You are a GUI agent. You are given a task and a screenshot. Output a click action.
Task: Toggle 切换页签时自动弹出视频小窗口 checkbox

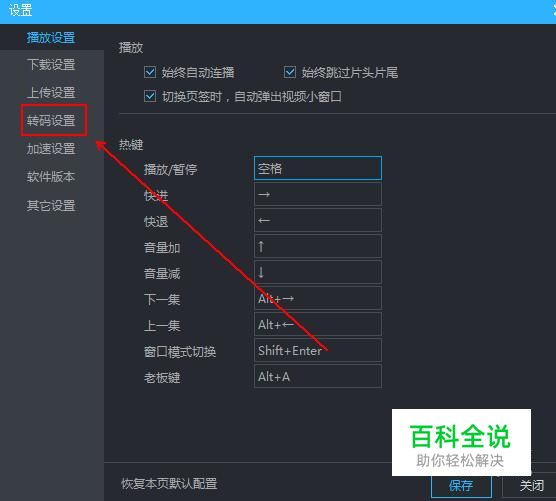150,96
